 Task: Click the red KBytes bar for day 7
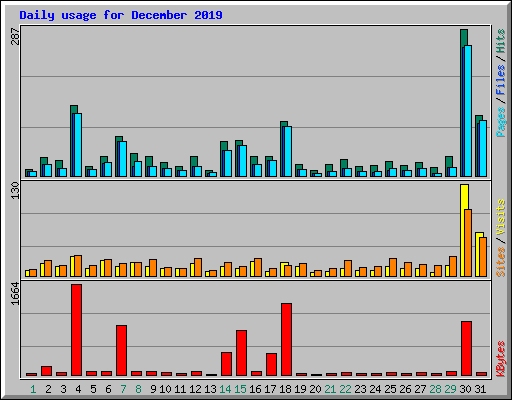coord(121,351)
